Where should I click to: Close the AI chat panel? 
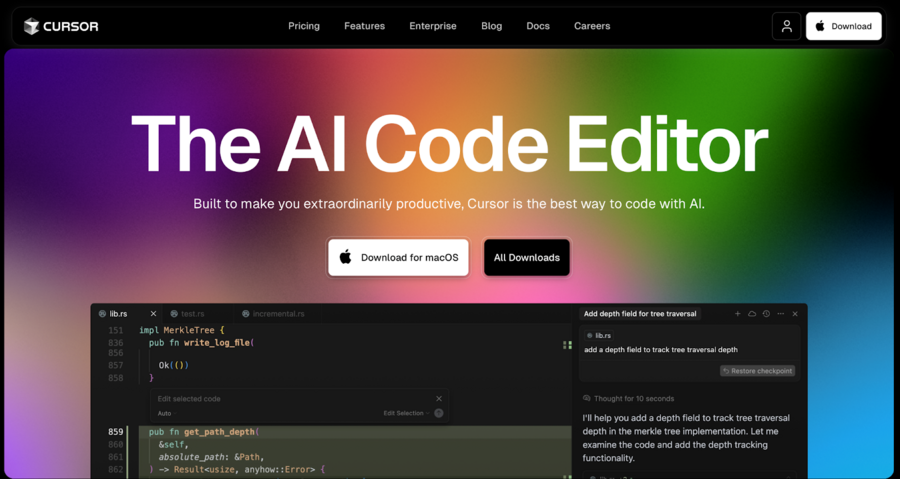795,314
